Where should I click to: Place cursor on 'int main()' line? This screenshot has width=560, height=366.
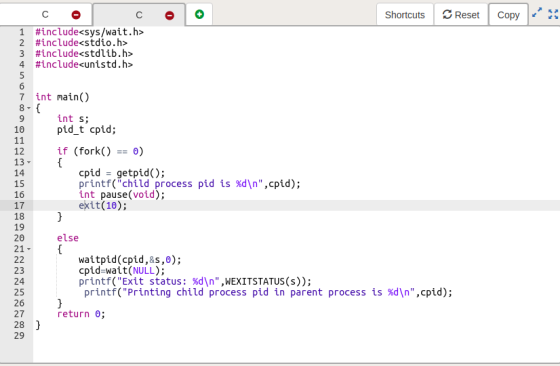[x=62, y=97]
